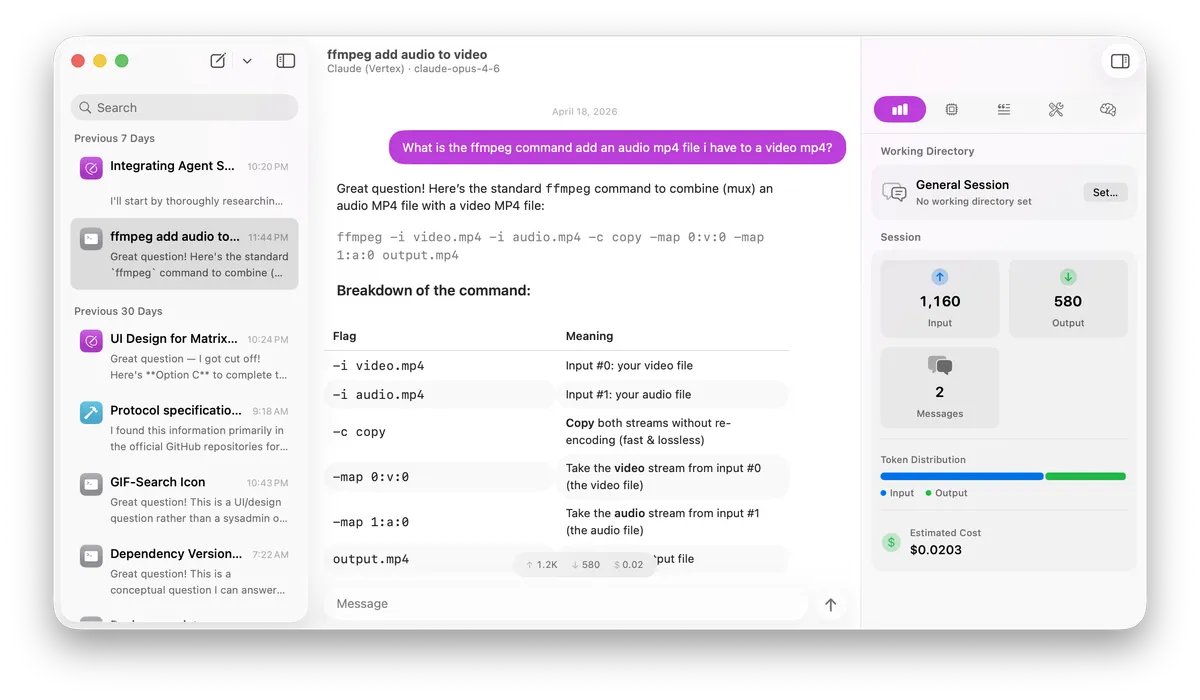Compose a new chat with the pencil icon
Image resolution: width=1200 pixels, height=700 pixels.
(217, 60)
